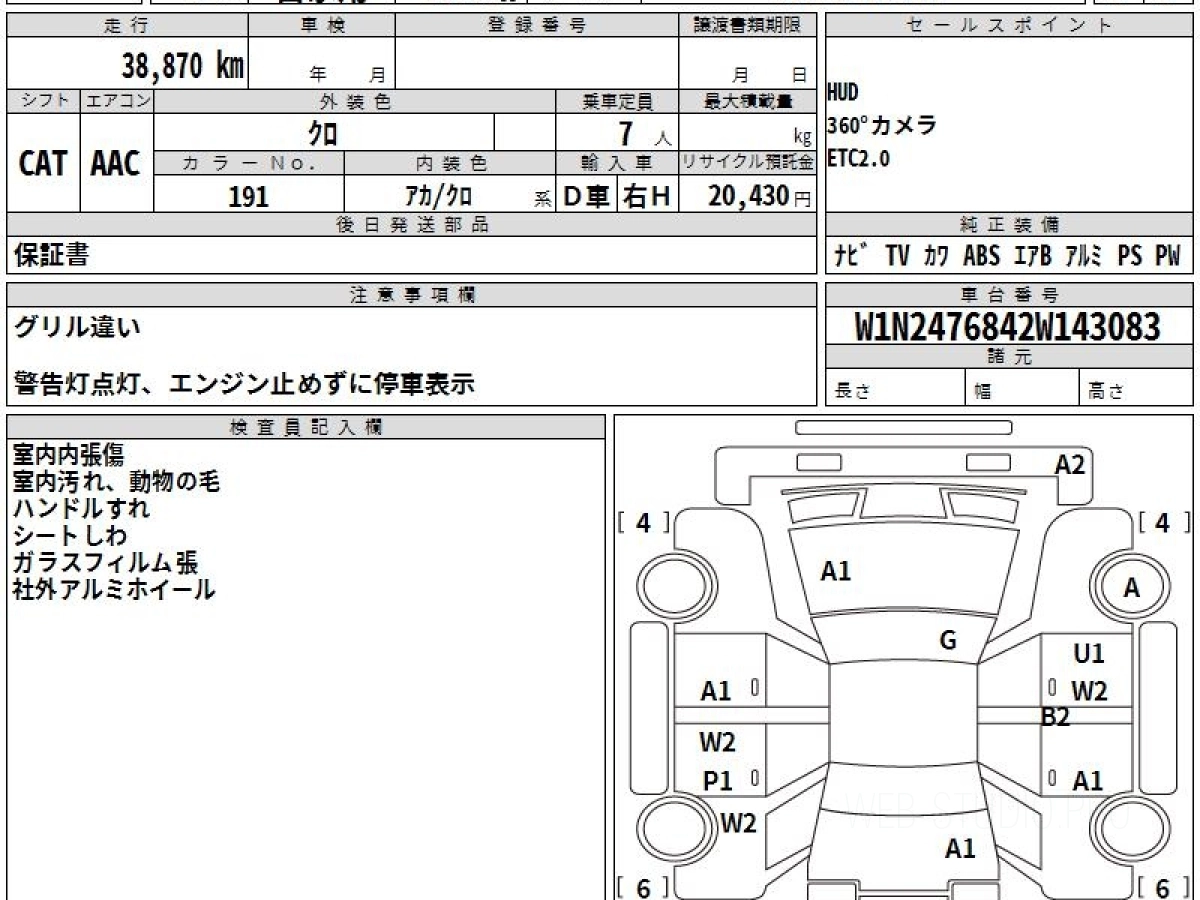Click the CAT shift type cell

coord(43,163)
